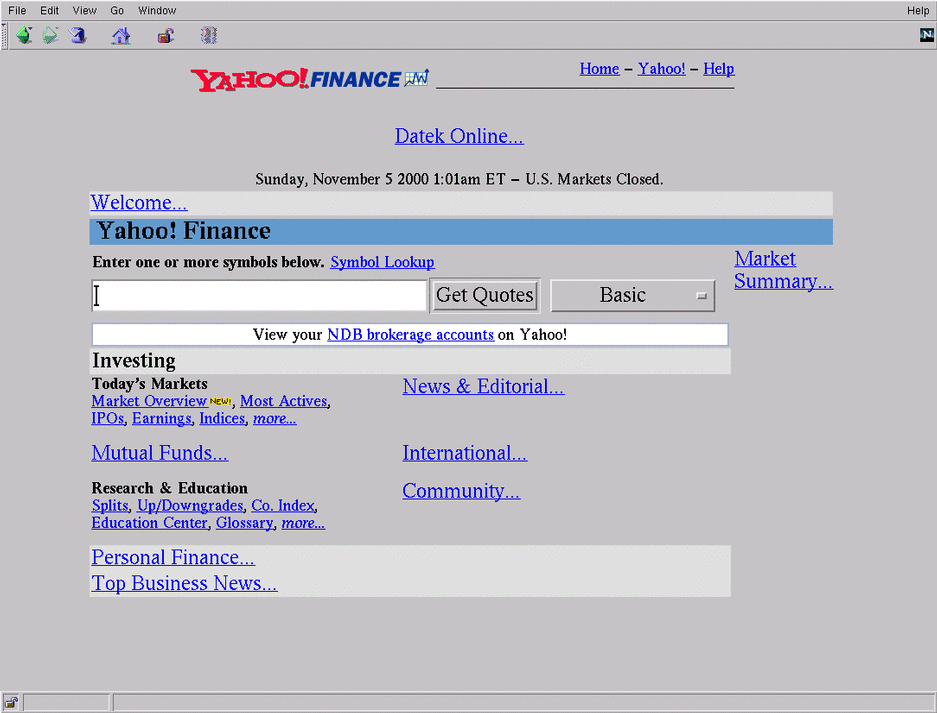
Task: Open the Basic quote type dropdown
Action: [x=632, y=295]
